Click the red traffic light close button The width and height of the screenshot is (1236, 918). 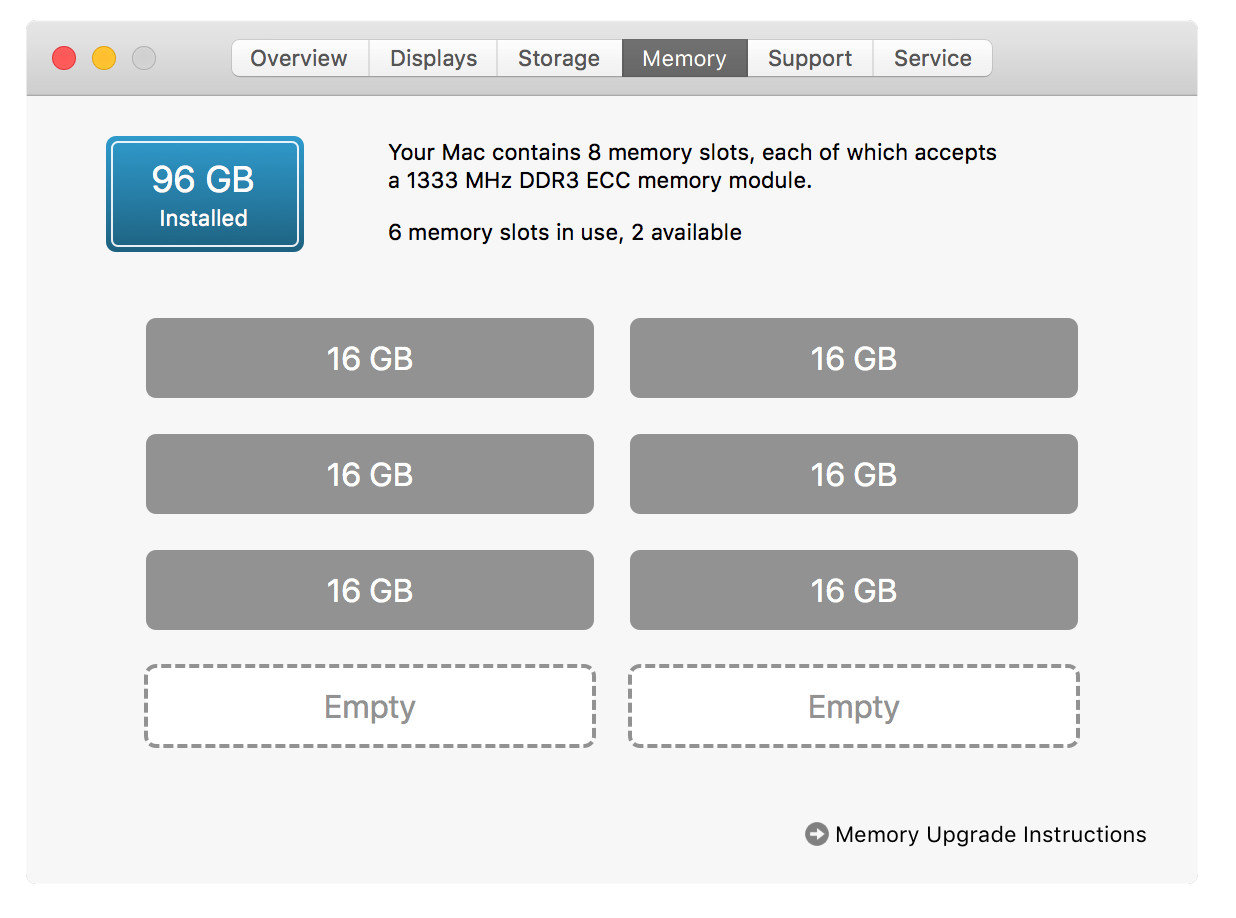pos(63,58)
